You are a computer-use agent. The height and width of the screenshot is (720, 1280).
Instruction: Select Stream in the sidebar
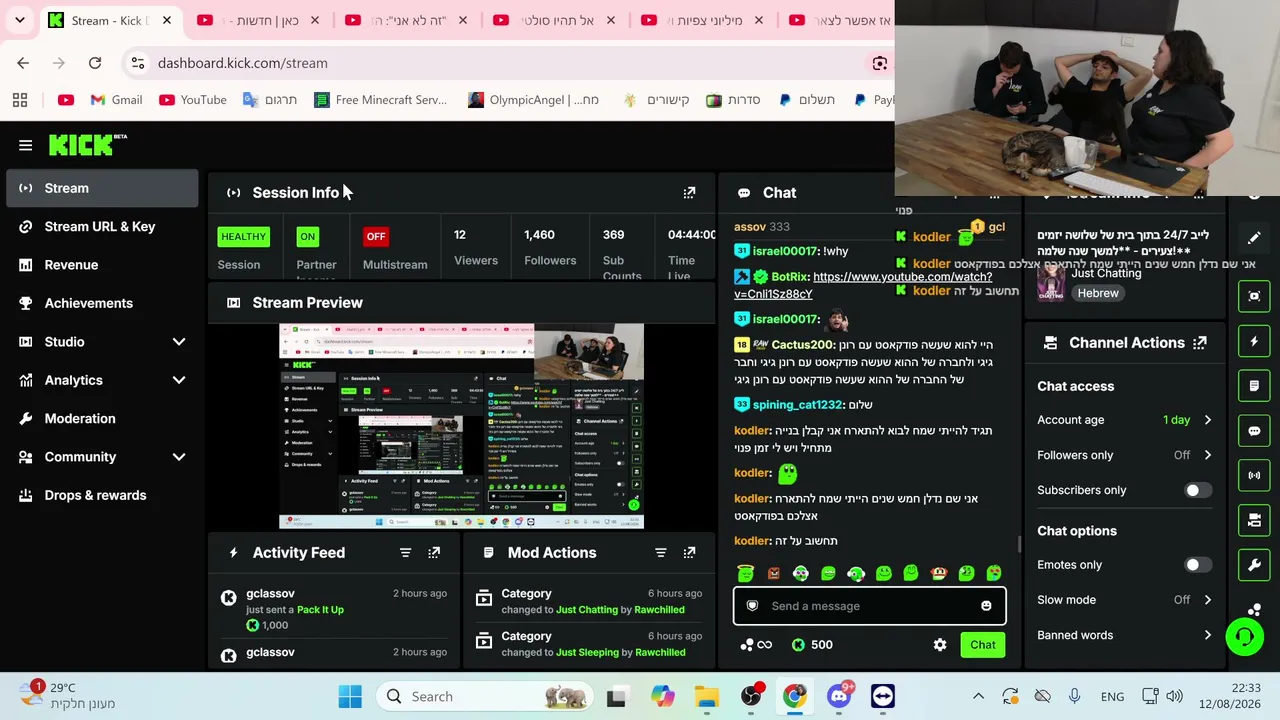[102, 188]
